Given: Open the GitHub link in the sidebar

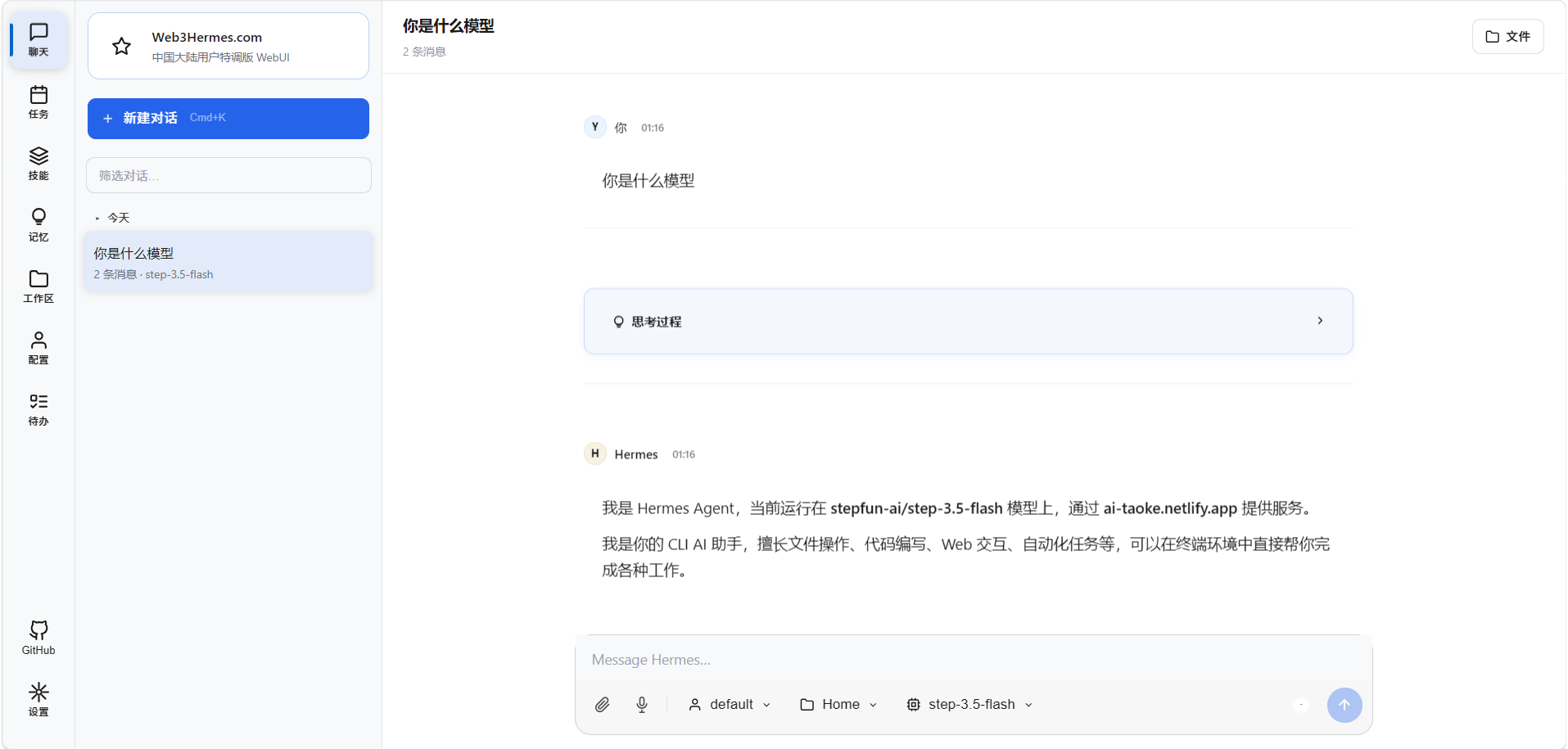Looking at the screenshot, I should coord(38,637).
